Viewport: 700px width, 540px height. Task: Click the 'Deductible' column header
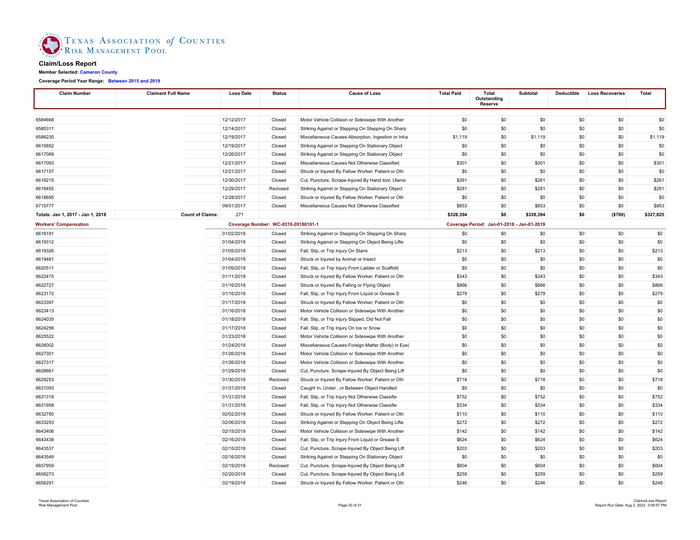567,93
